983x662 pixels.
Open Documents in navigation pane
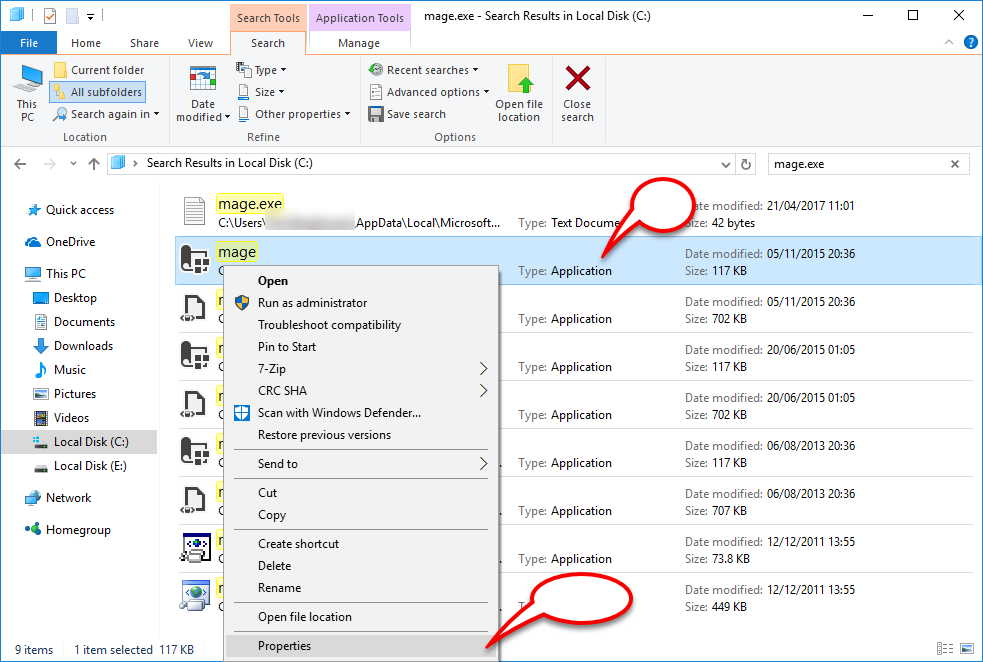tap(74, 322)
